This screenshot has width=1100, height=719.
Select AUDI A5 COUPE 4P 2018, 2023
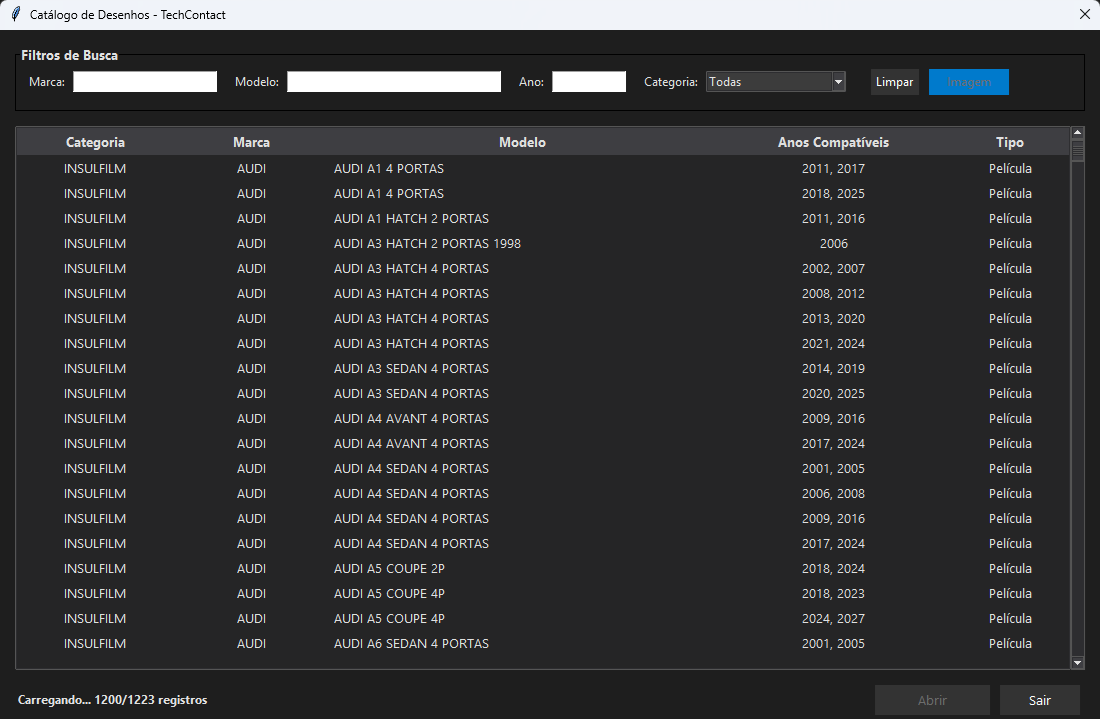click(x=543, y=594)
